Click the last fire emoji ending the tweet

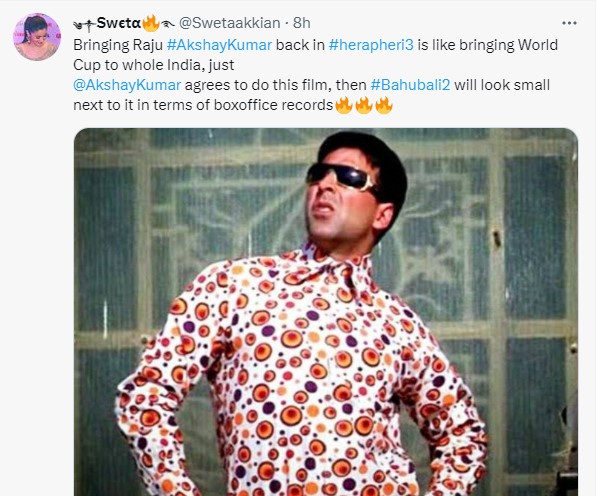383,104
